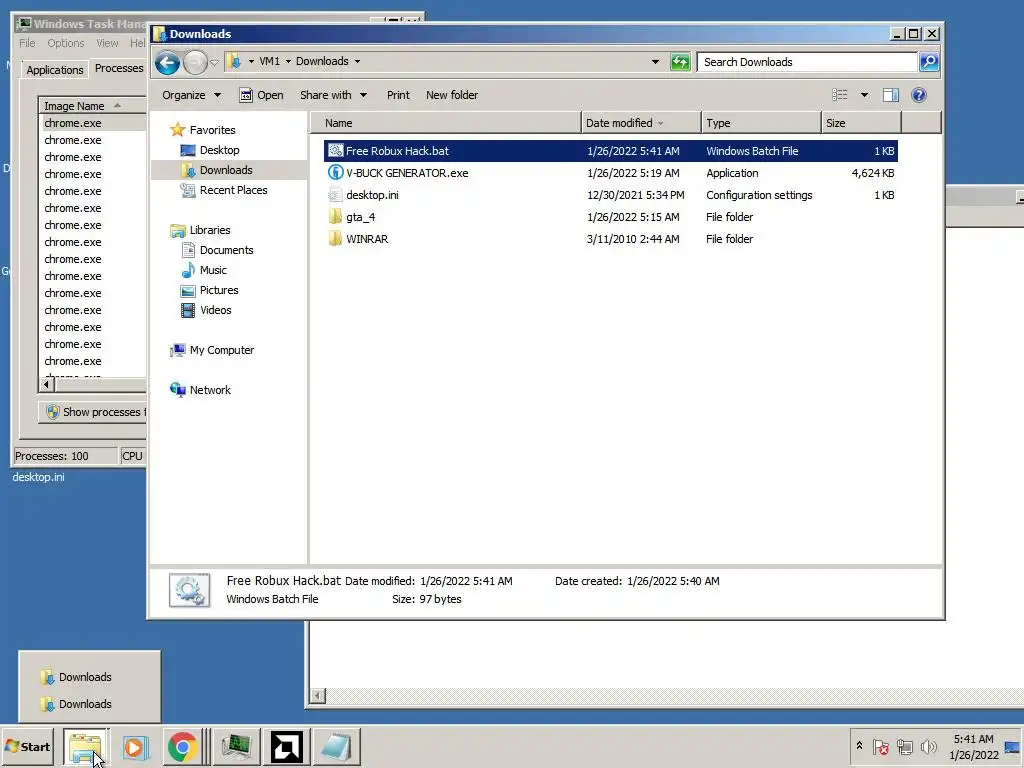The image size is (1024, 768).
Task: Open Videos library in sidebar
Action: click(x=216, y=310)
